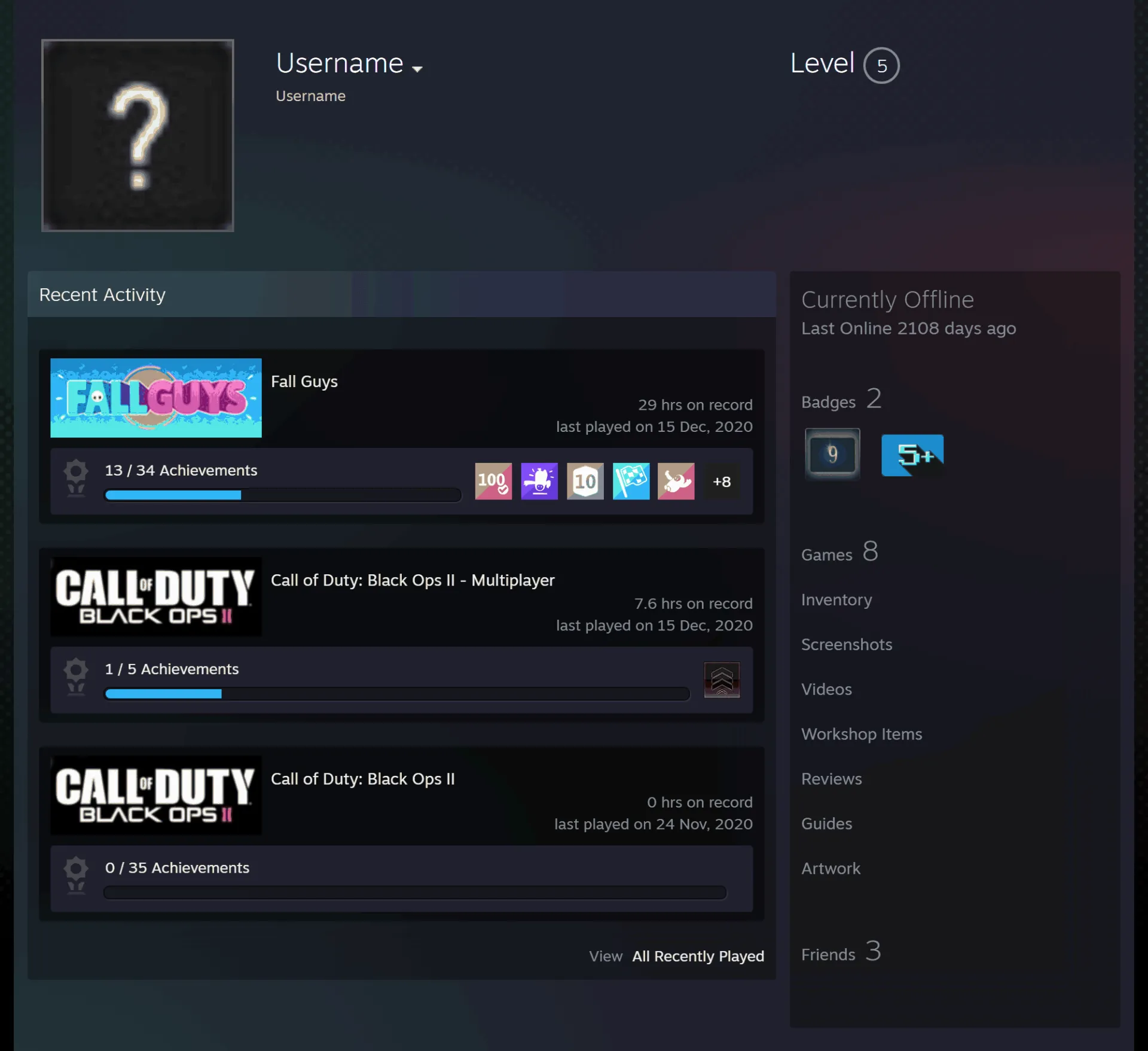Click Call of Duty: Black Ops II - Multiplayer title
1148x1051 pixels.
pyautogui.click(x=413, y=580)
